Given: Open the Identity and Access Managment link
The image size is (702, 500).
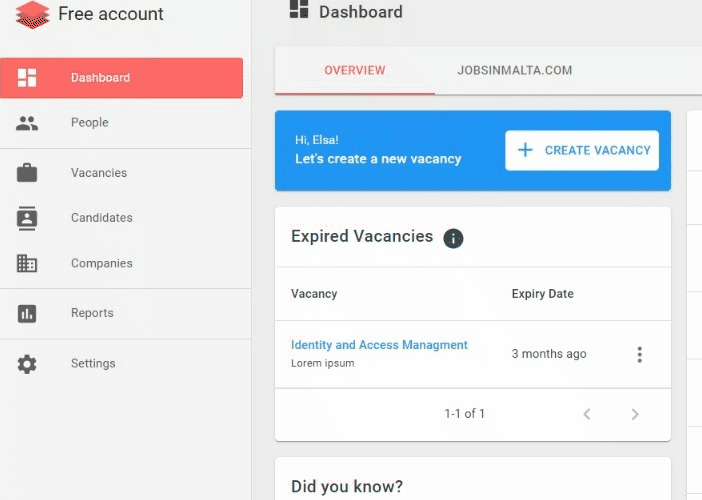Looking at the screenshot, I should tap(379, 345).
